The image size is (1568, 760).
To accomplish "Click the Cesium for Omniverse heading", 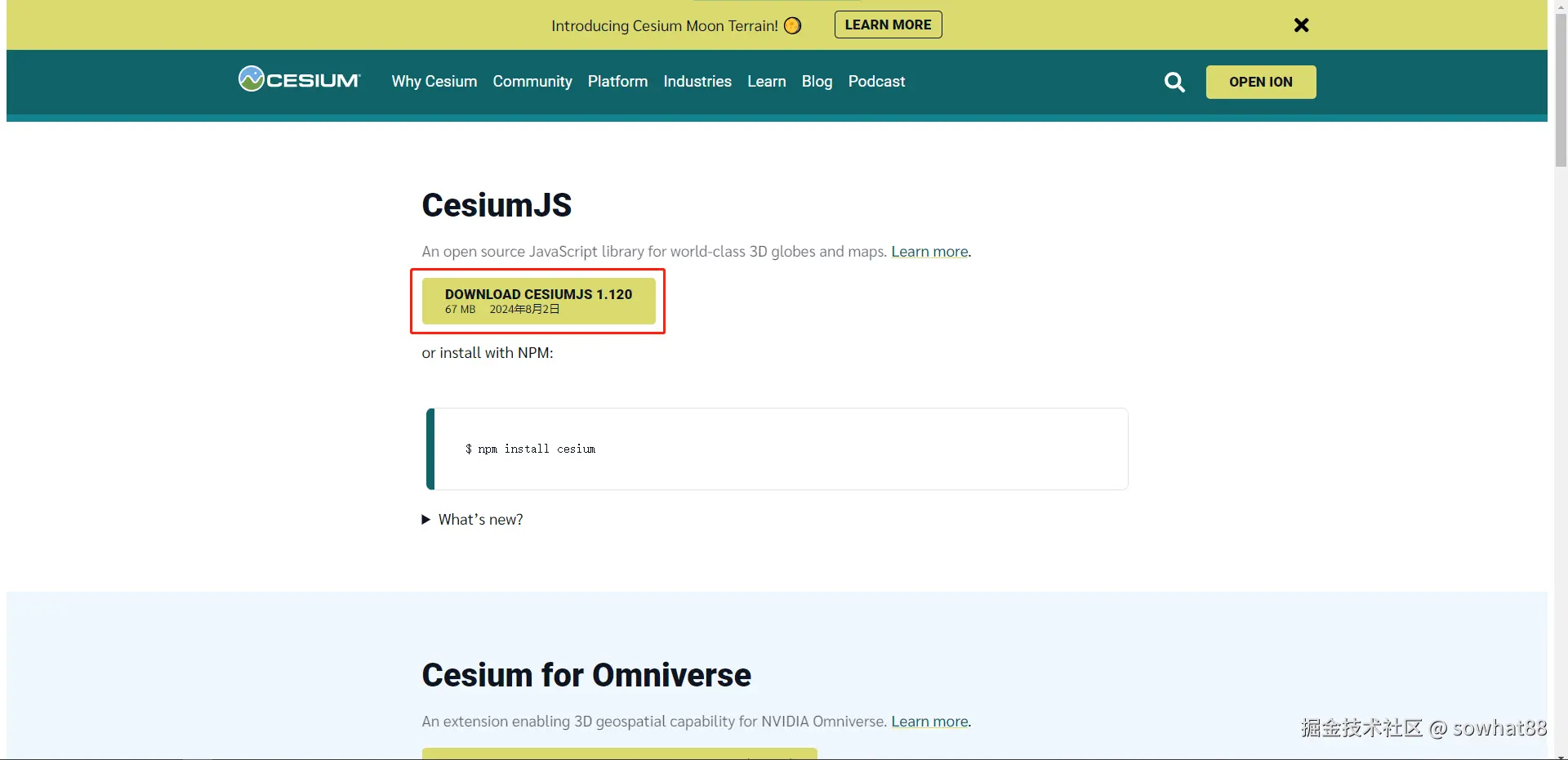I will pyautogui.click(x=586, y=675).
